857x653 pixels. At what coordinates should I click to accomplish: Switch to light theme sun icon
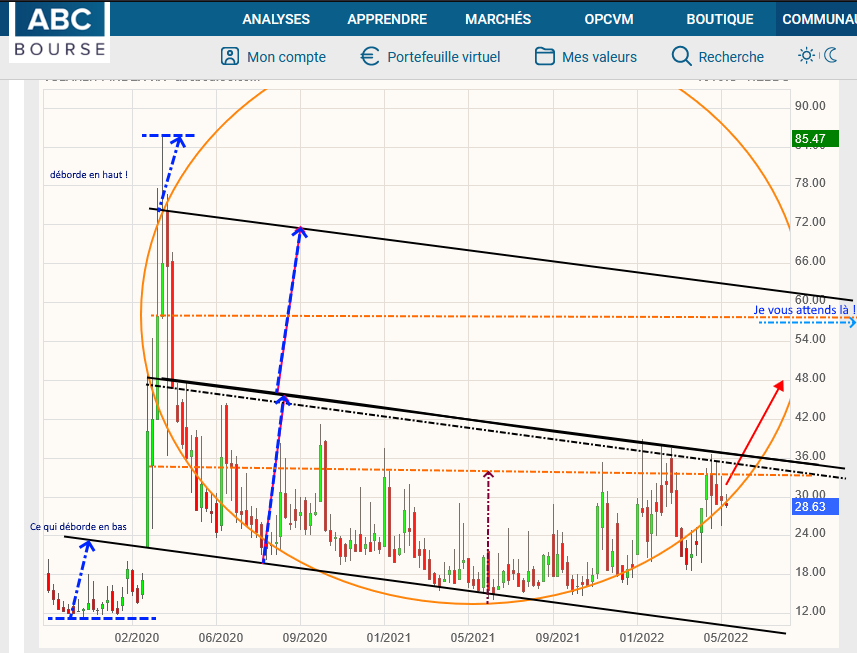(x=806, y=55)
